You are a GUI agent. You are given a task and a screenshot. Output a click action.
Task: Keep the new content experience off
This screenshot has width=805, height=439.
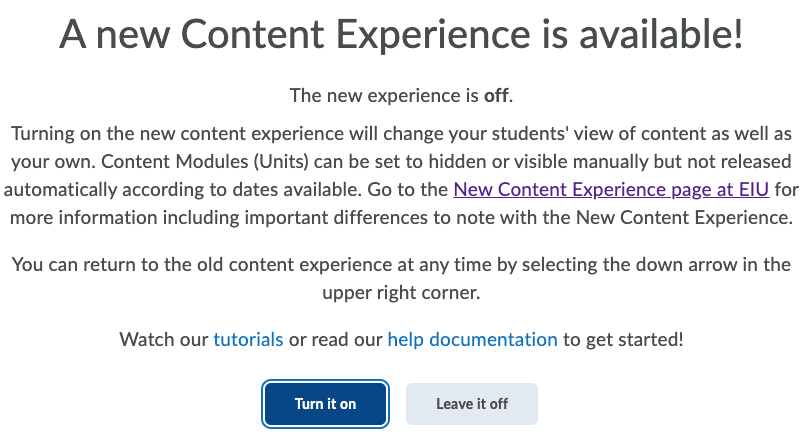click(472, 404)
